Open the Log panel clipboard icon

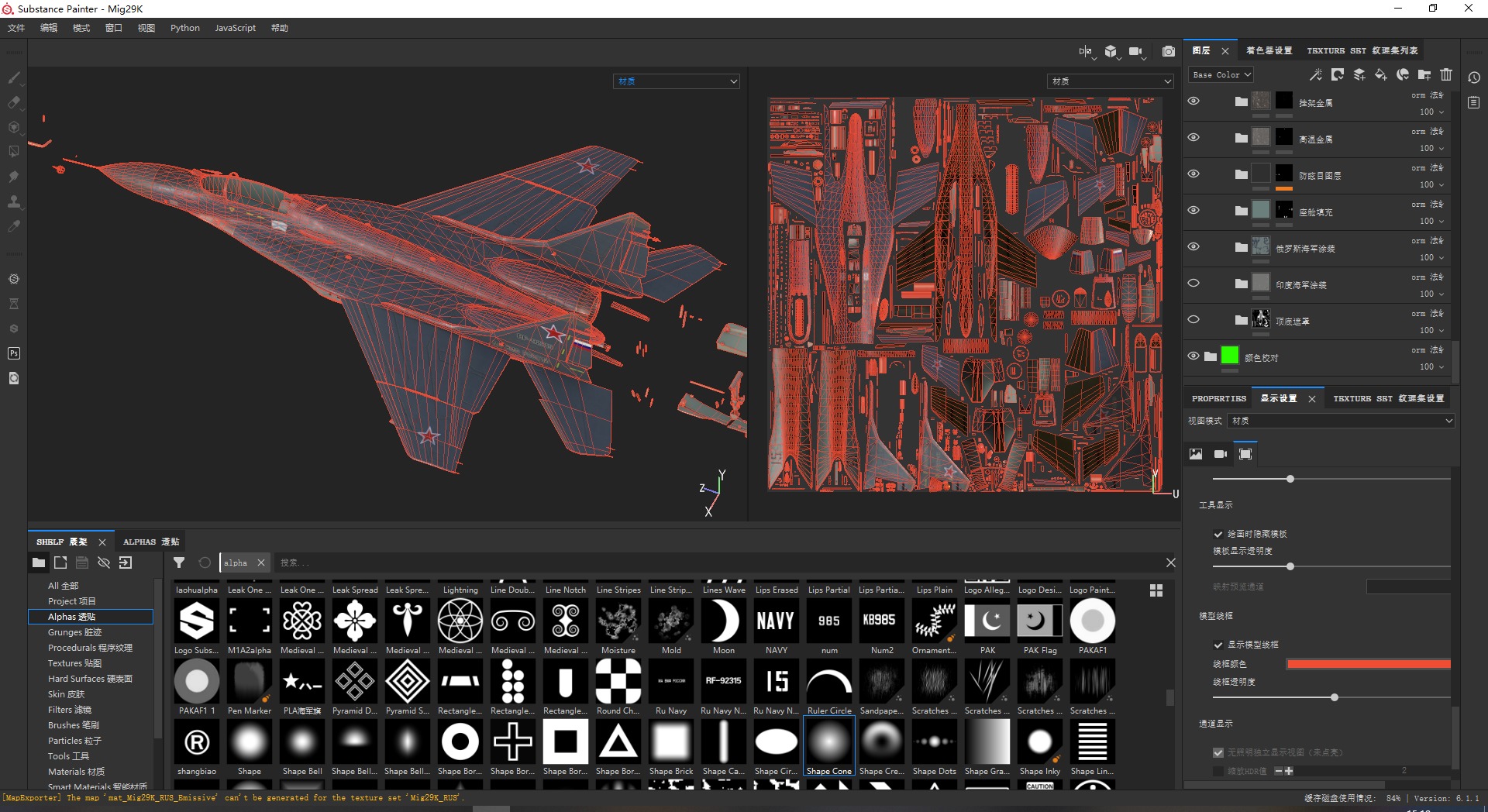tap(1474, 102)
